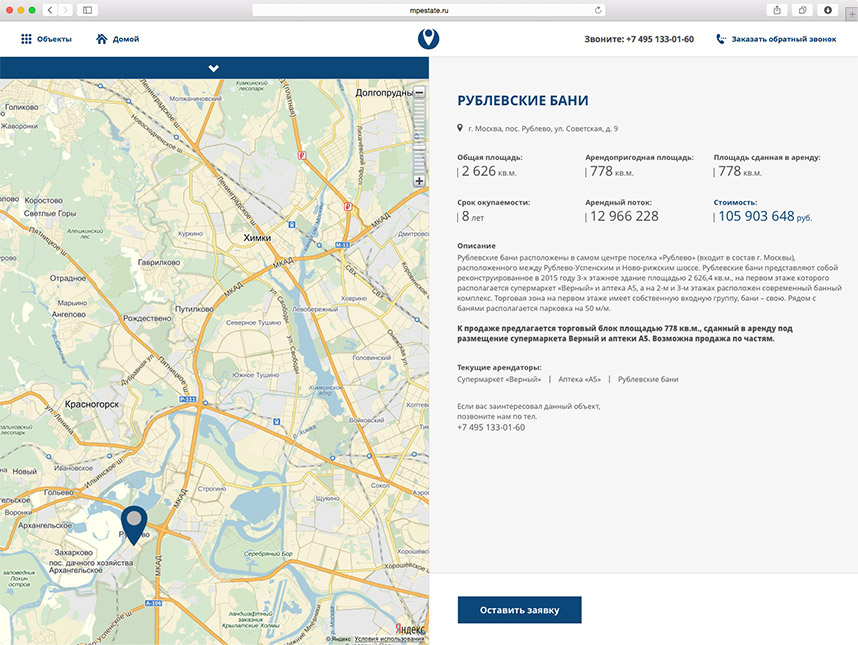Go back with Safari back arrow
The height and width of the screenshot is (645, 858).
click(x=49, y=9)
